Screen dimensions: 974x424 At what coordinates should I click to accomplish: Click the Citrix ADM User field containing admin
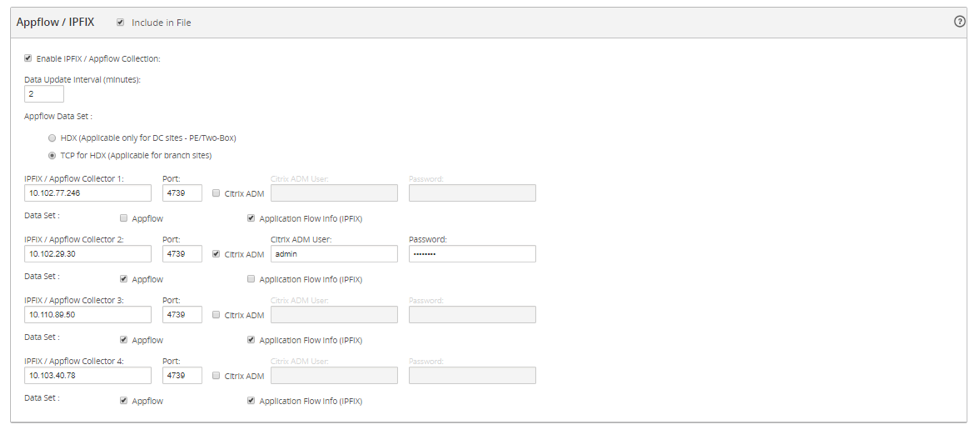(334, 254)
